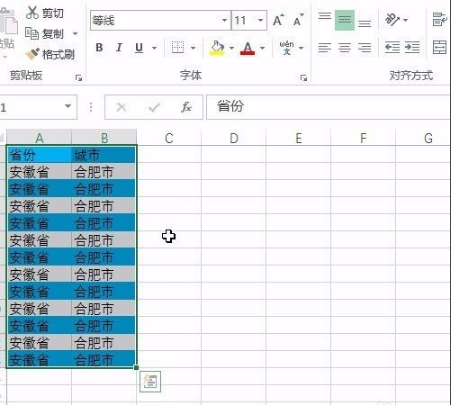
Task: Click the text orientation button
Action: (x=392, y=20)
